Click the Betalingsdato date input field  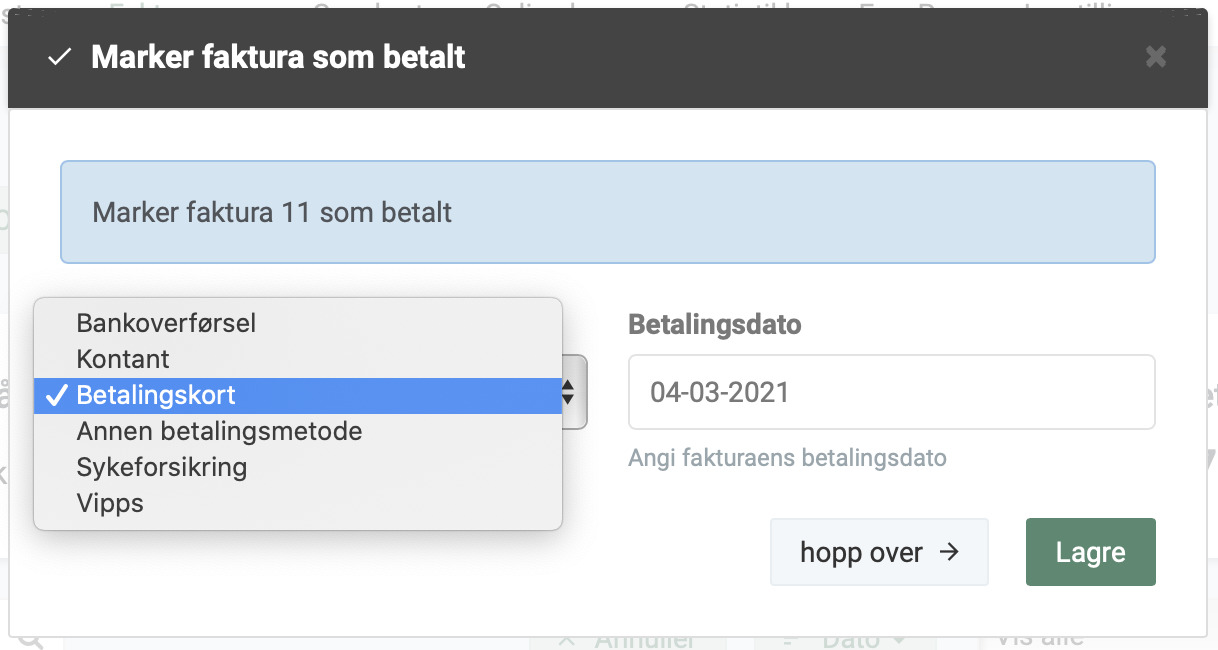click(x=891, y=391)
